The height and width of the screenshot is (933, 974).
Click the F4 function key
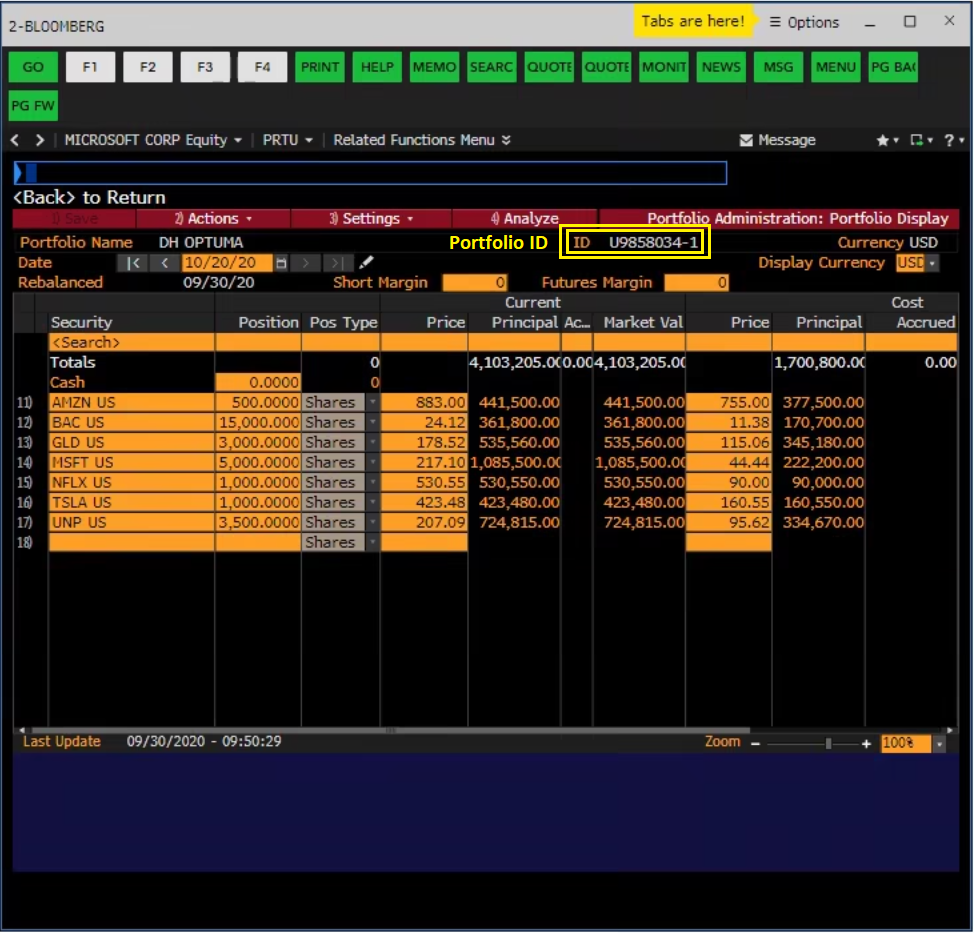pos(263,67)
